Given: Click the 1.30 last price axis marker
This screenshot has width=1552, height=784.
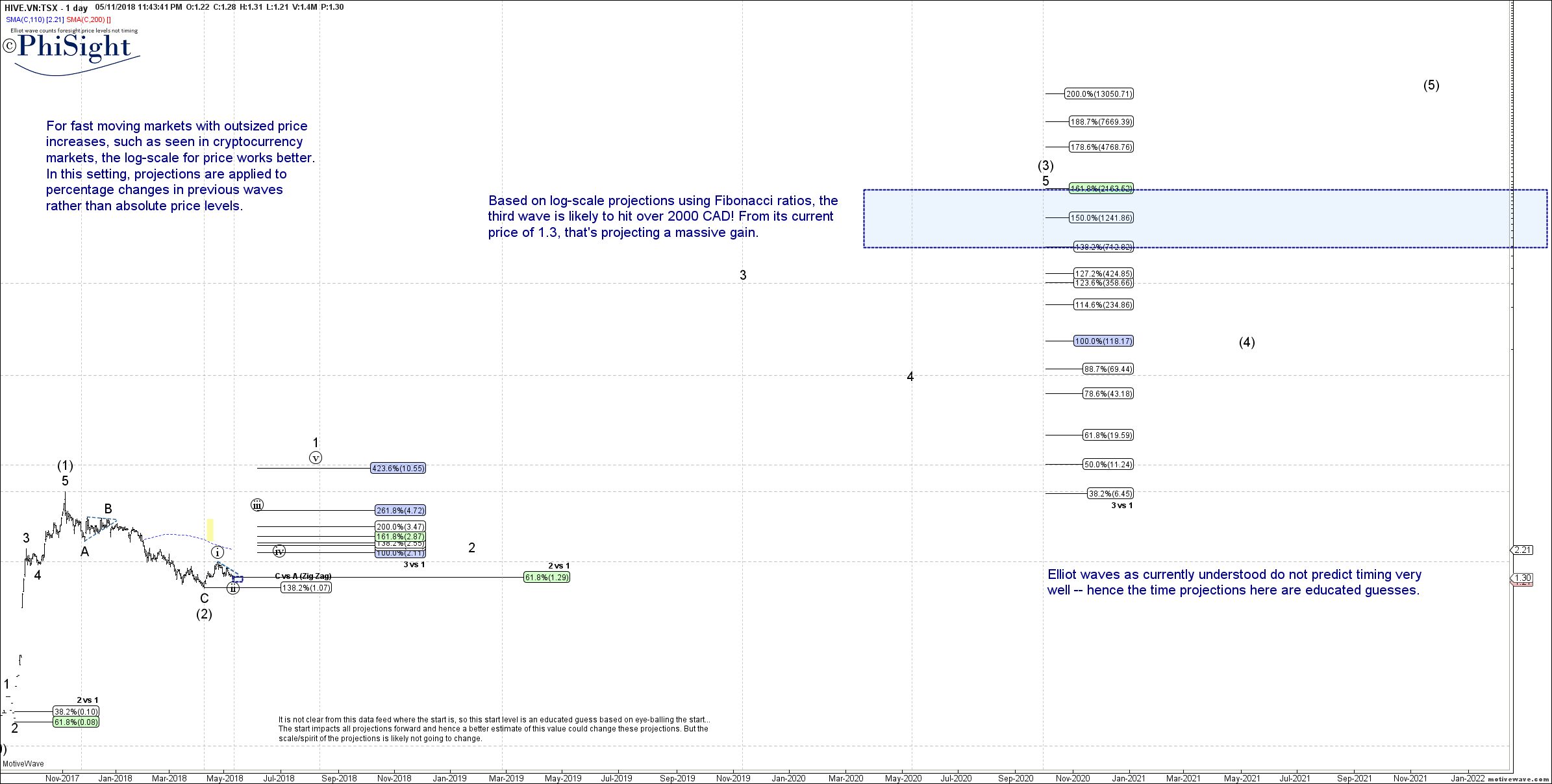Looking at the screenshot, I should click(1522, 578).
